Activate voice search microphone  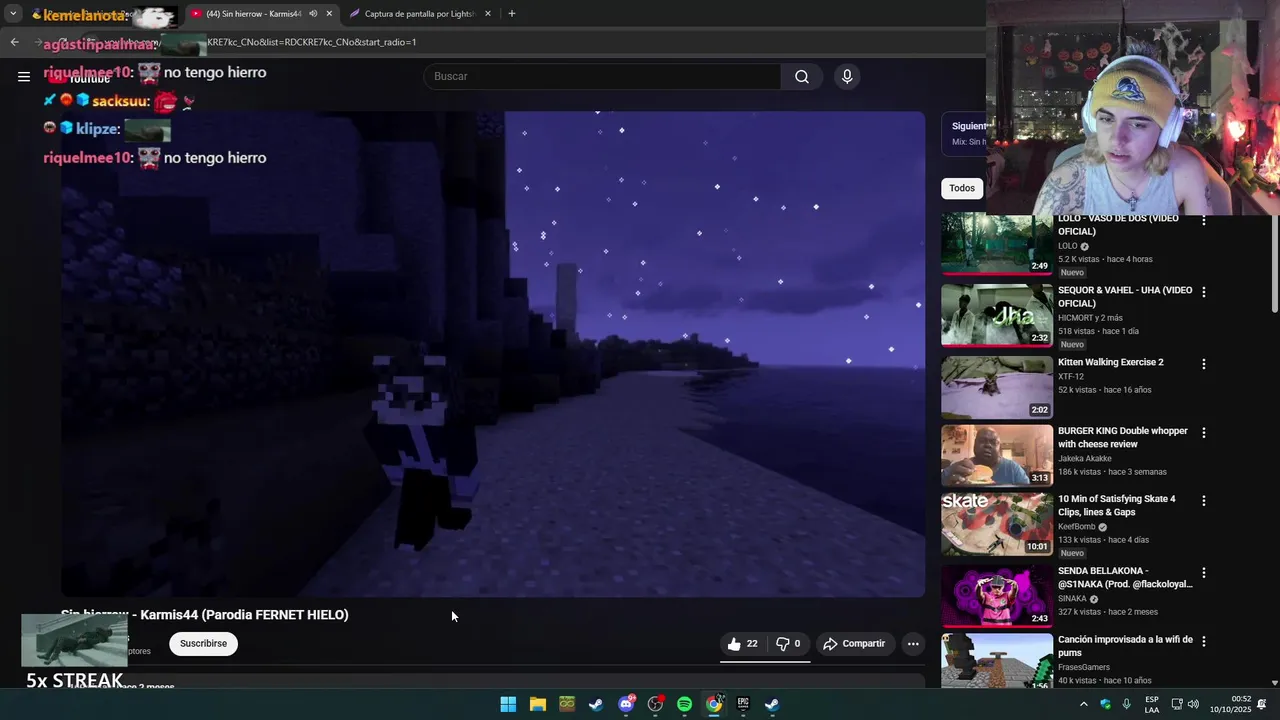847,76
